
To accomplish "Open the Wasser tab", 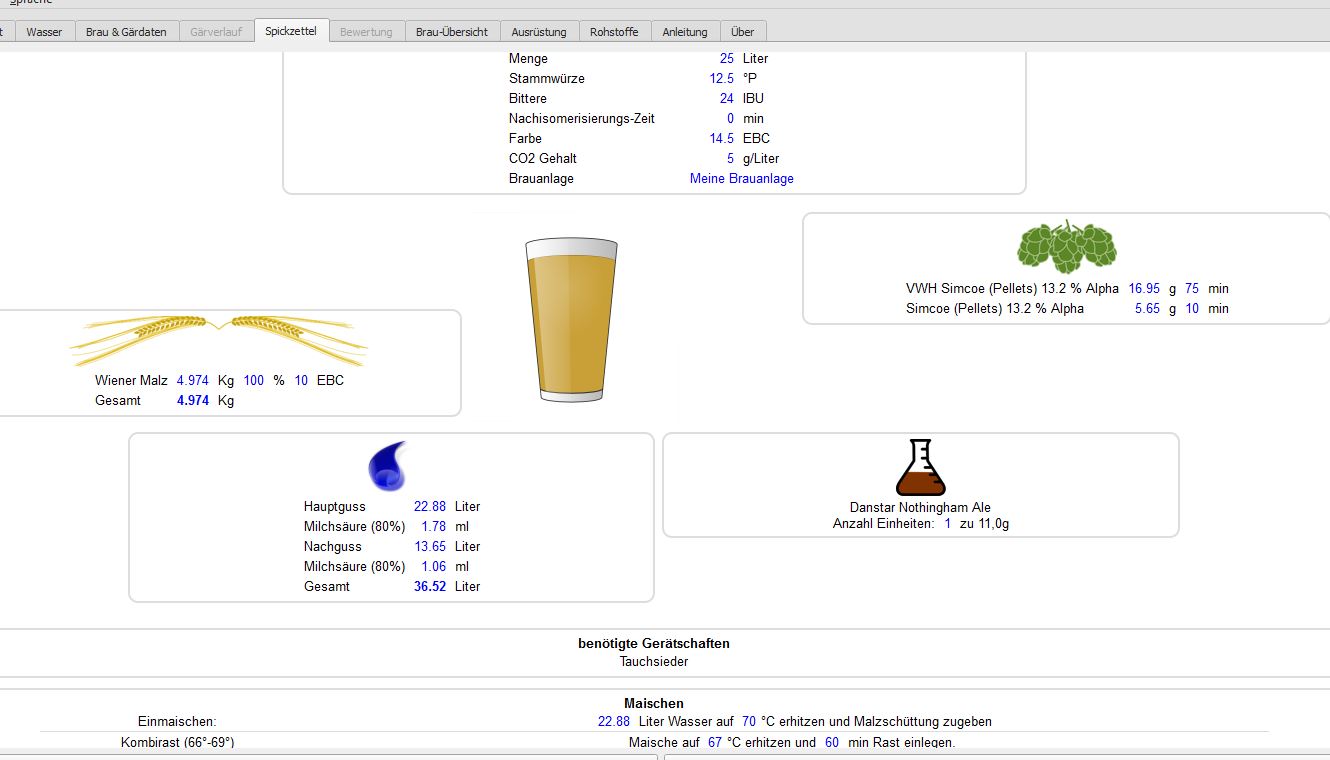I will (x=44, y=32).
